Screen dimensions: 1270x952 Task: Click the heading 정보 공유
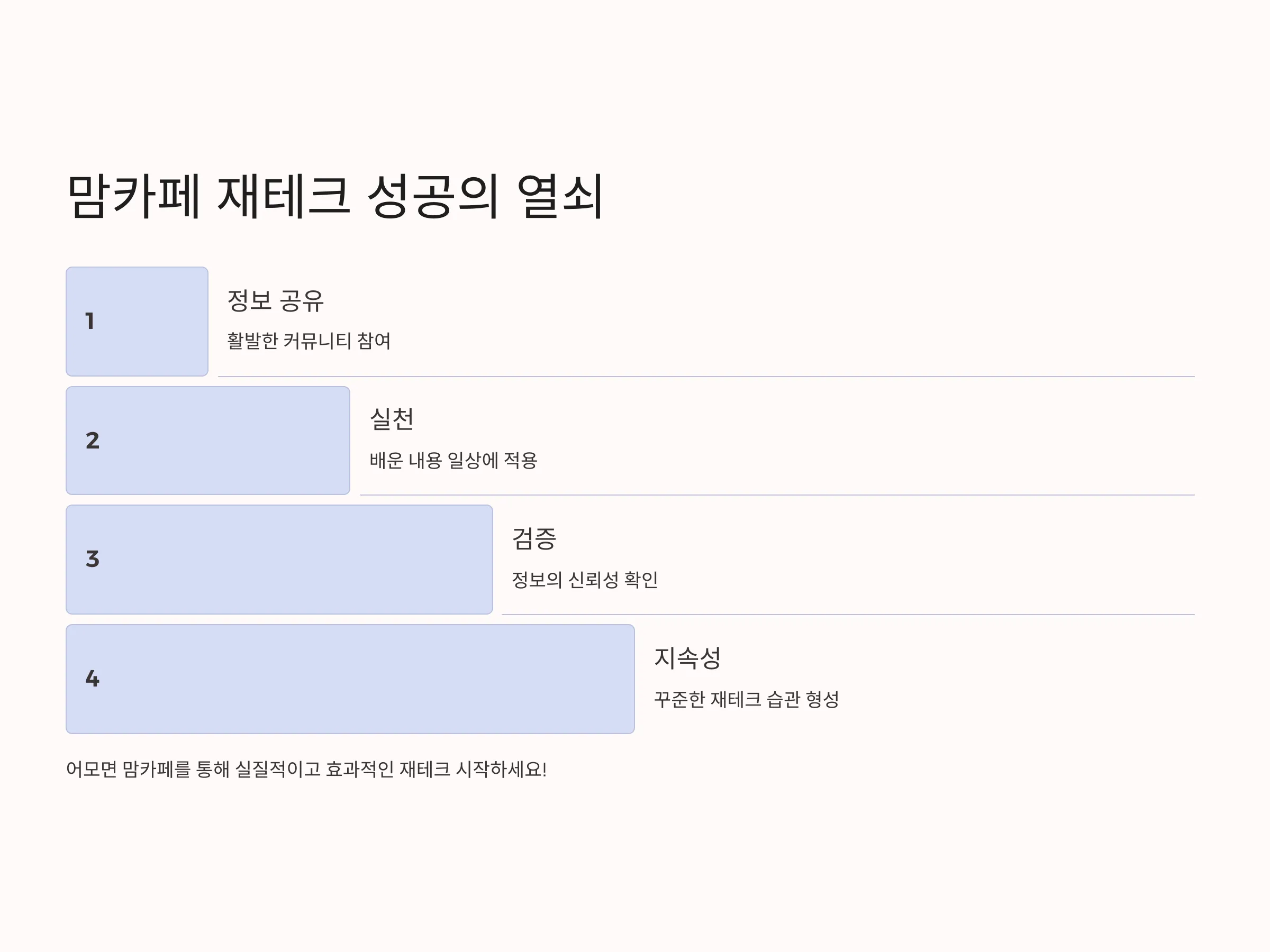pyautogui.click(x=276, y=301)
